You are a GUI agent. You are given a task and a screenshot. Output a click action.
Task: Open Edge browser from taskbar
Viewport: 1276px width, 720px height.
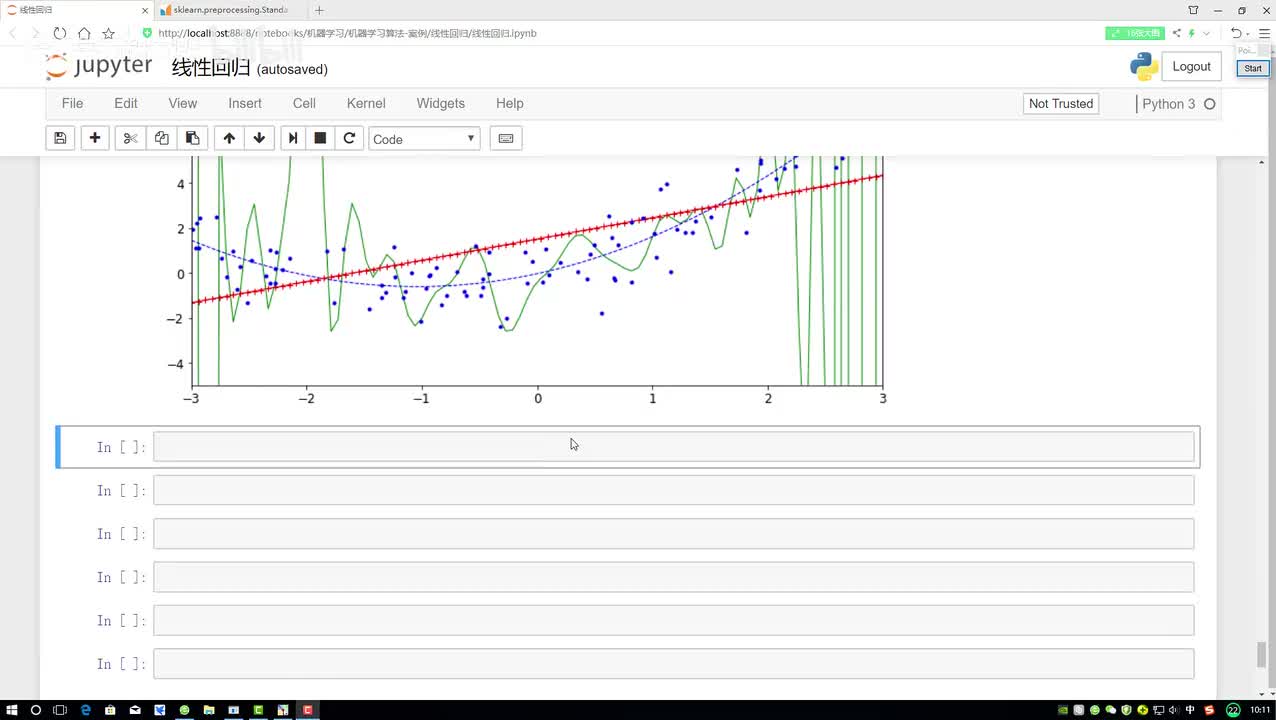pyautogui.click(x=85, y=710)
